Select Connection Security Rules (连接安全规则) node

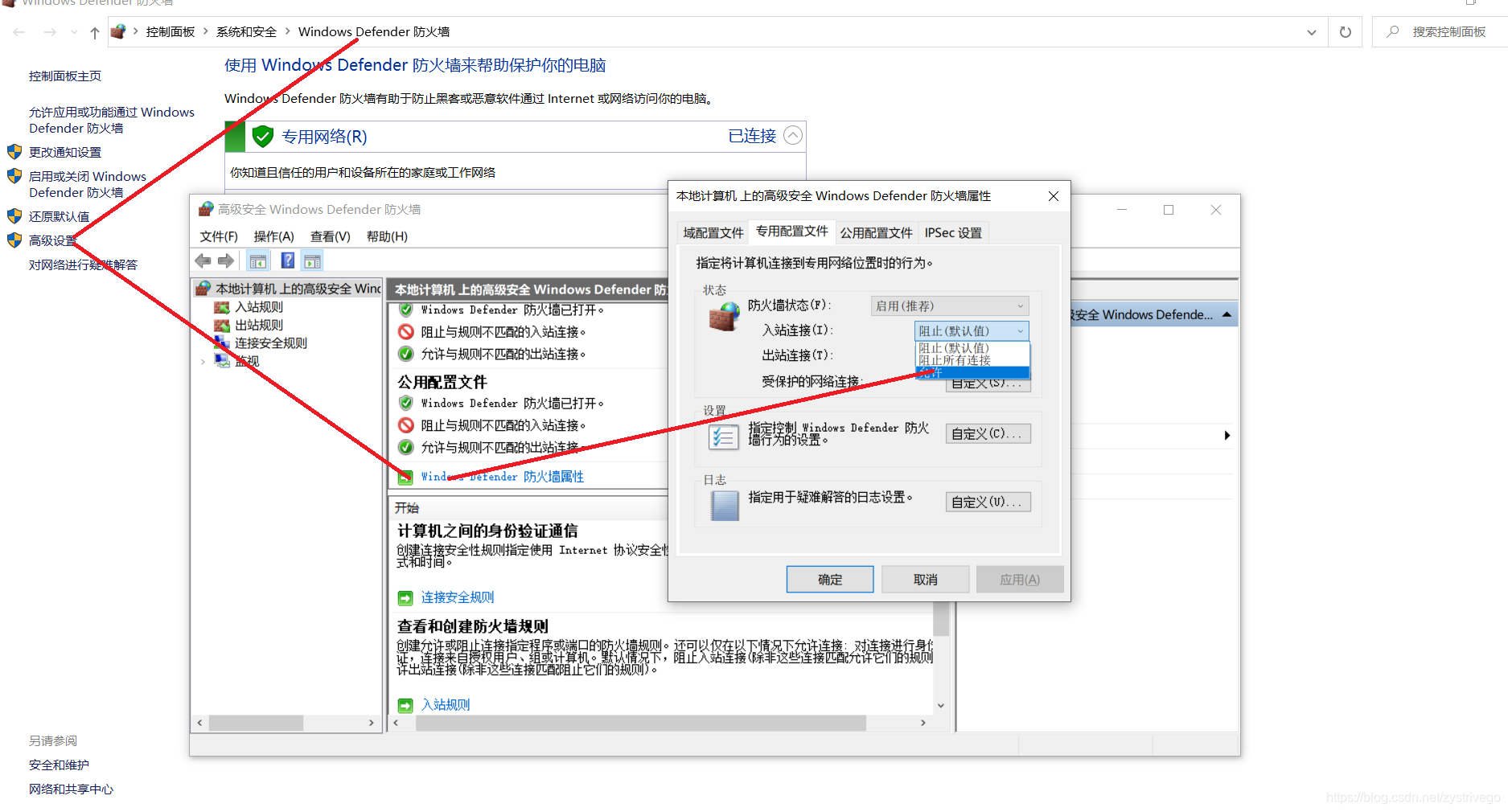271,343
